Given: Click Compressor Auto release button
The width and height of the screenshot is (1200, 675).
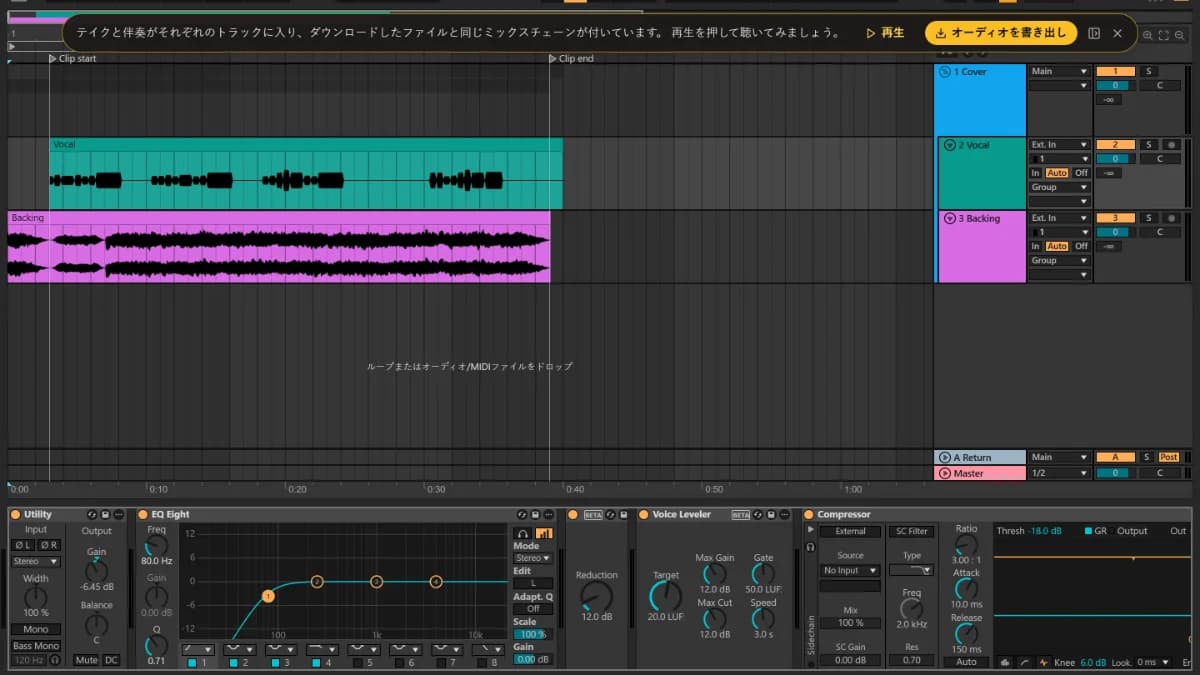Looking at the screenshot, I should point(966,662).
